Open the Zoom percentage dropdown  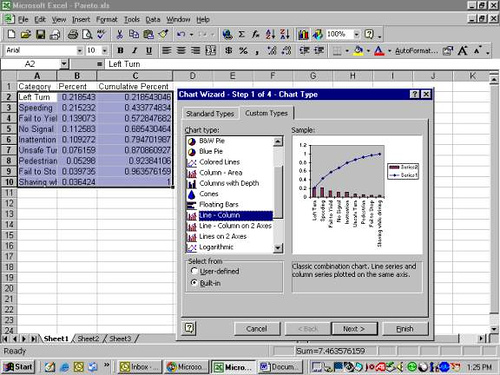[x=357, y=34]
